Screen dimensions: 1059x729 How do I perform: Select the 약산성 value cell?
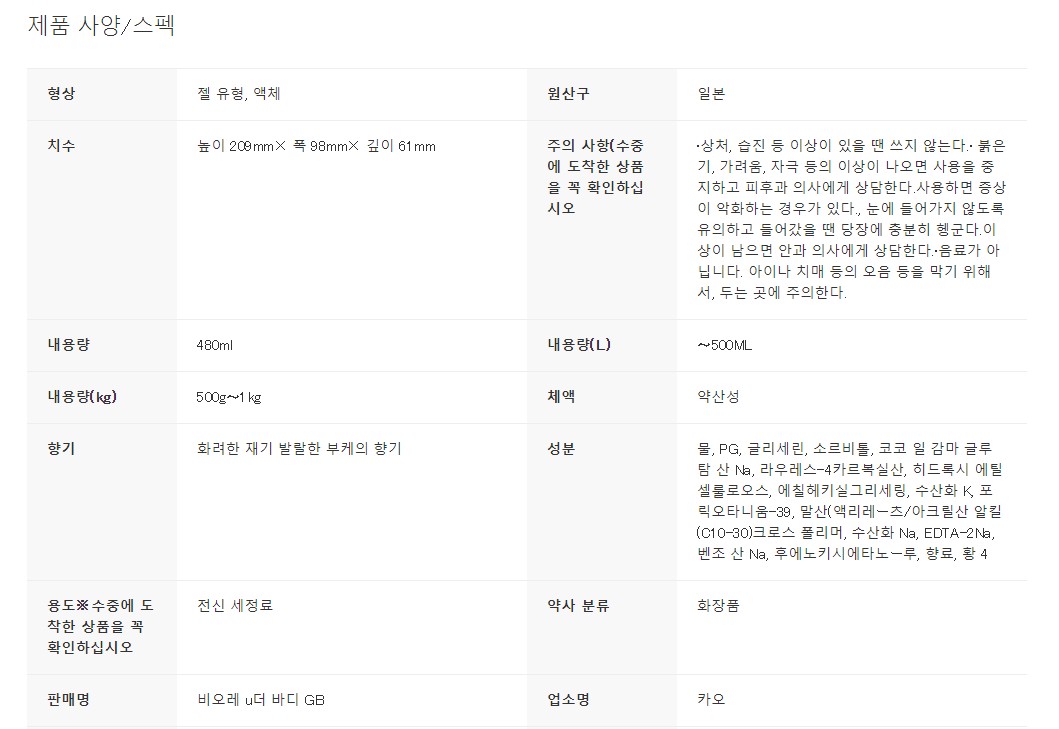852,397
